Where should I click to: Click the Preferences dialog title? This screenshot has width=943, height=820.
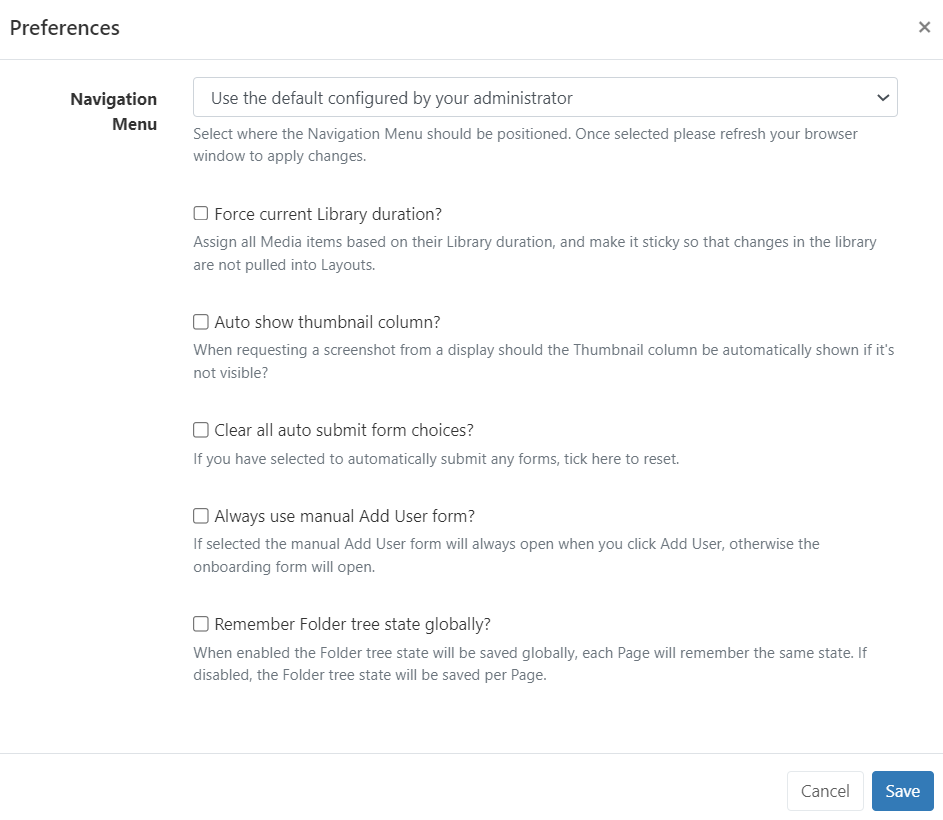click(65, 28)
